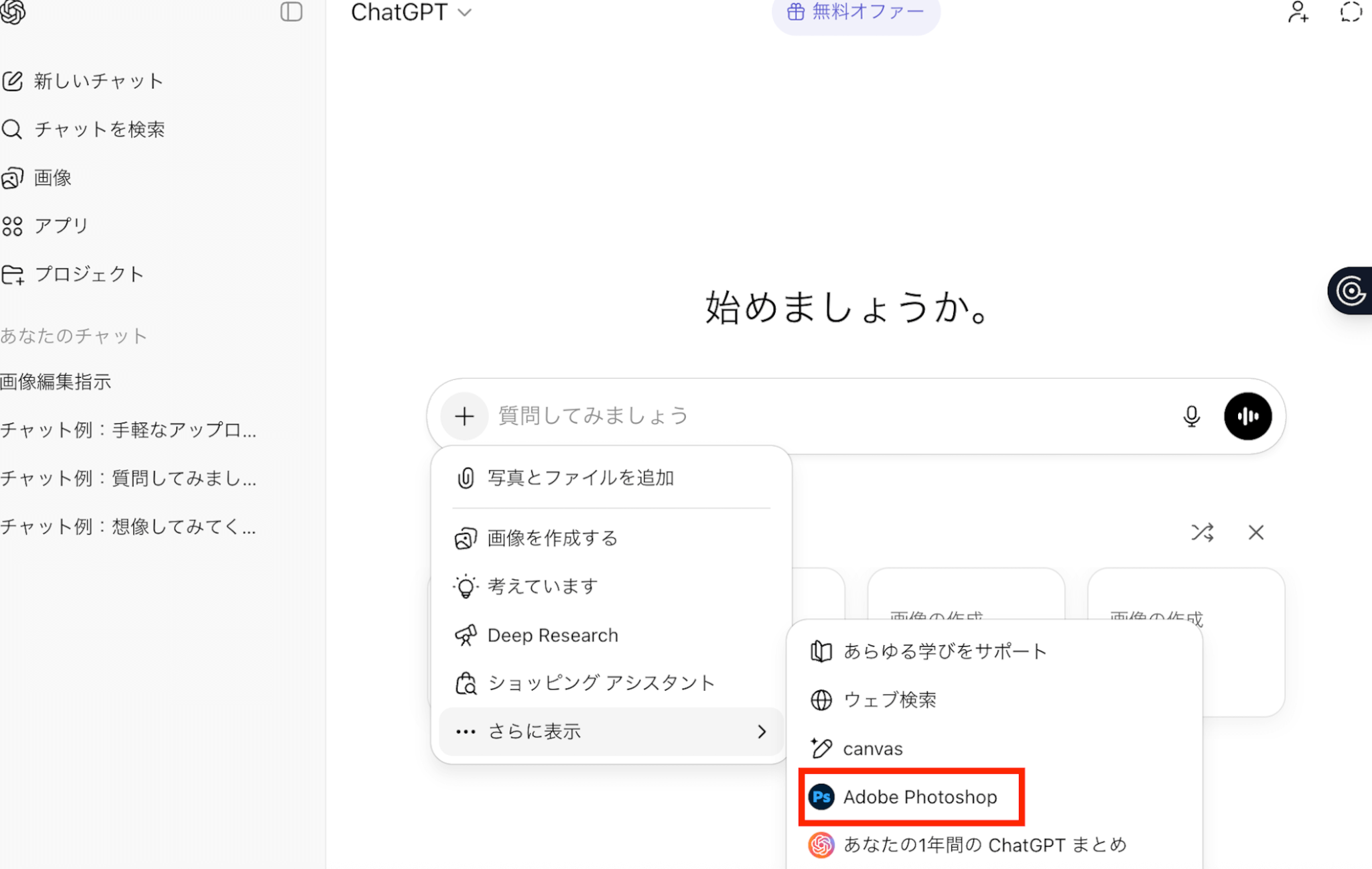Open temporary chat dashed-circle icon

pyautogui.click(x=1351, y=12)
